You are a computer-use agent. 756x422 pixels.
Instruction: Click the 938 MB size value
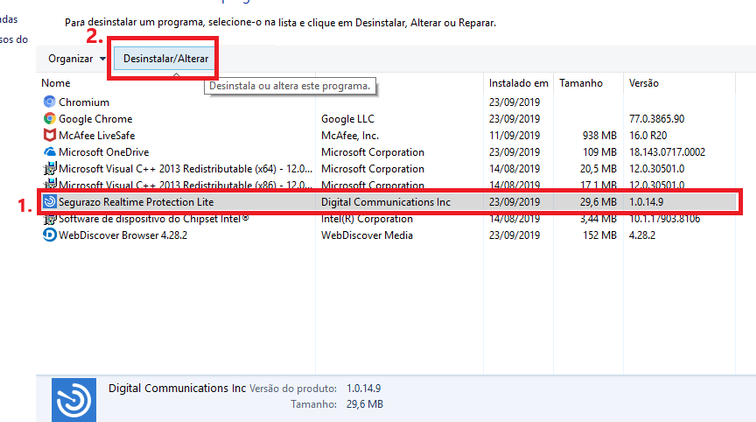pyautogui.click(x=599, y=136)
